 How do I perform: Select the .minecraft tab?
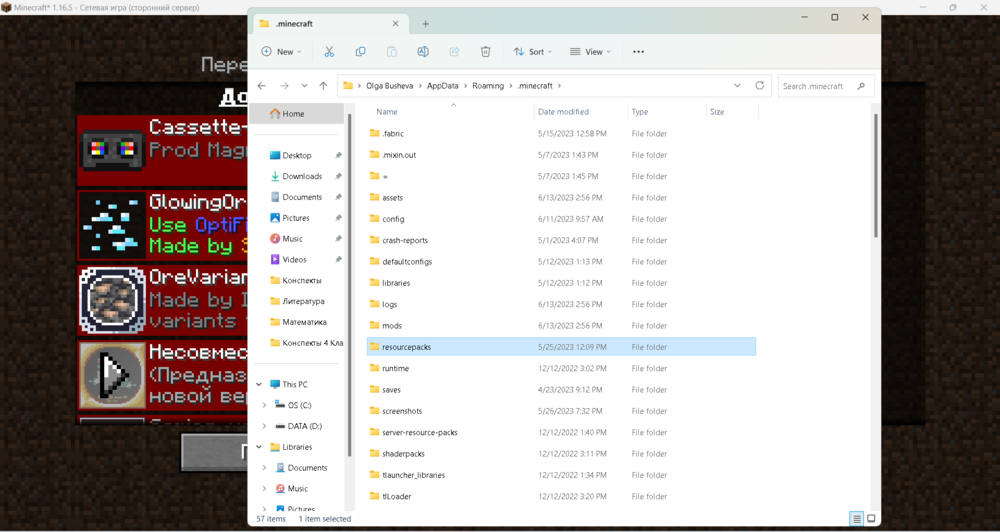point(330,24)
